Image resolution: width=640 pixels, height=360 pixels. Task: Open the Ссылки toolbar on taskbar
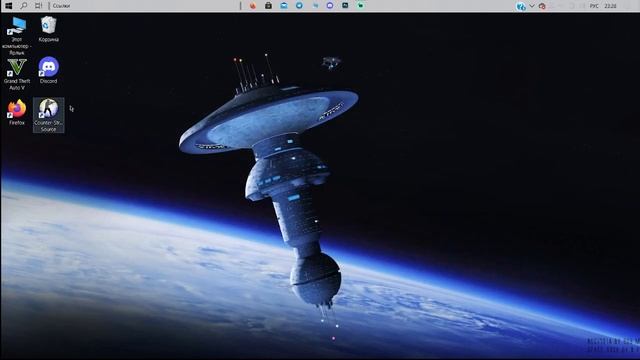[62, 6]
